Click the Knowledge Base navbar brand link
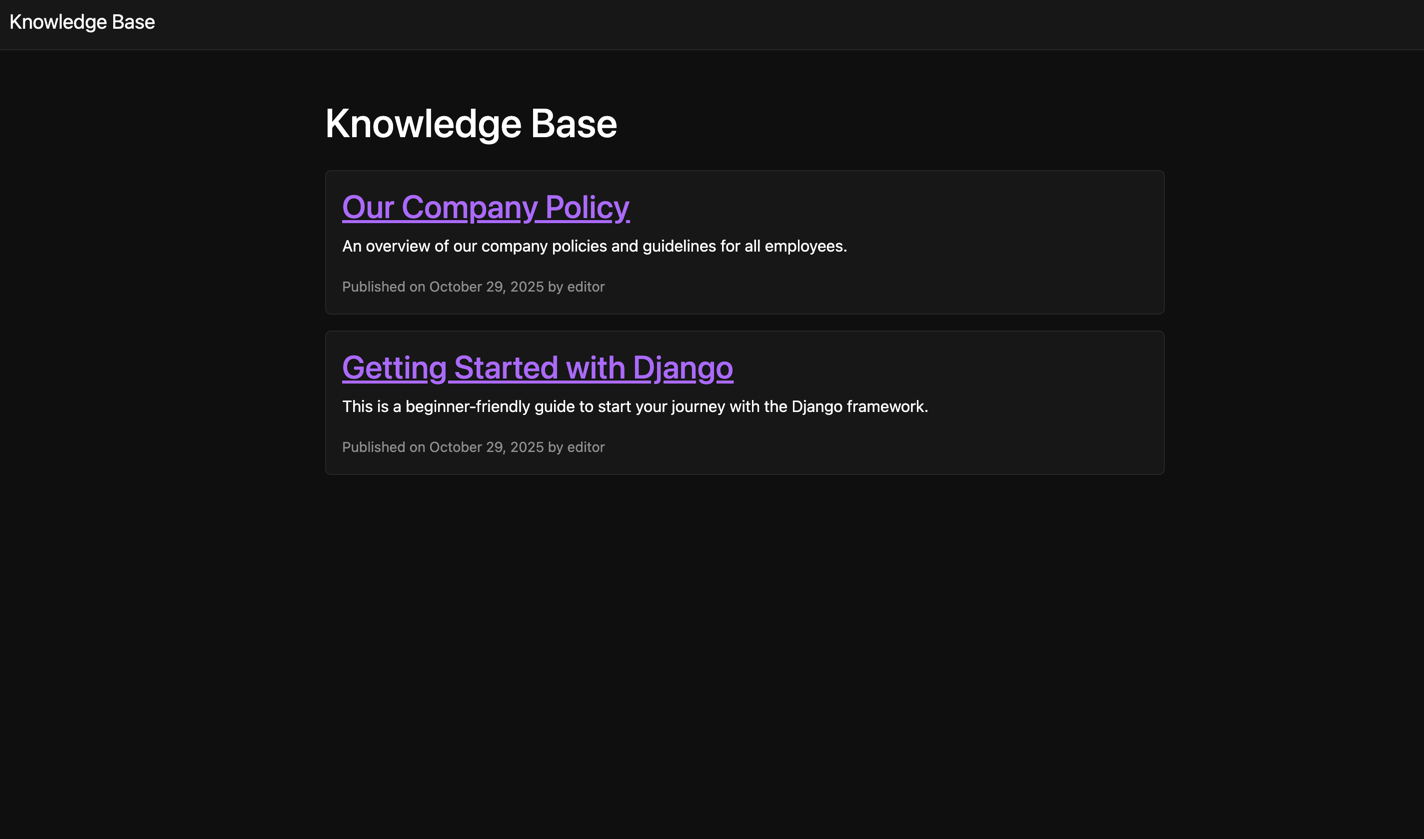 pos(82,22)
